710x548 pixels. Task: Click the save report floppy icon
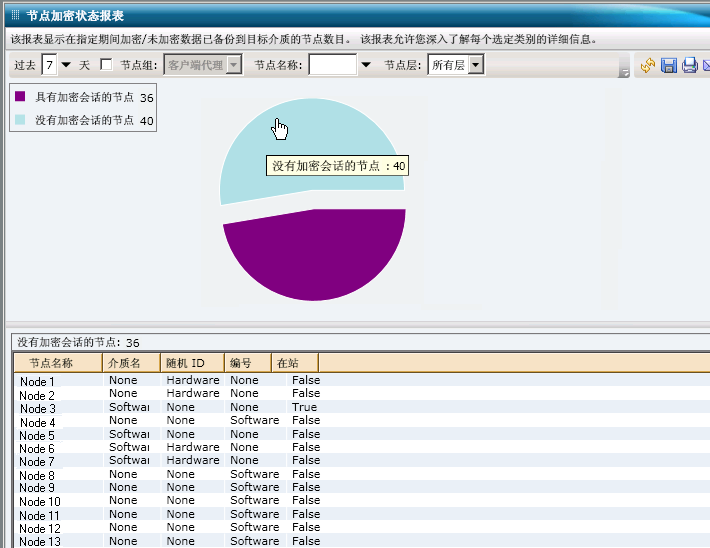[668, 65]
